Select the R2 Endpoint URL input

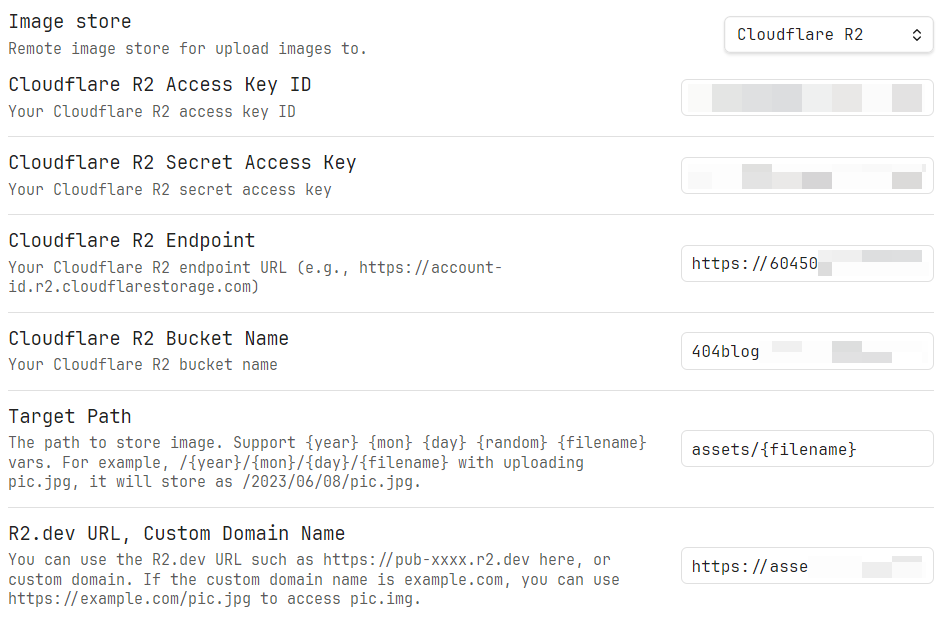point(807,264)
